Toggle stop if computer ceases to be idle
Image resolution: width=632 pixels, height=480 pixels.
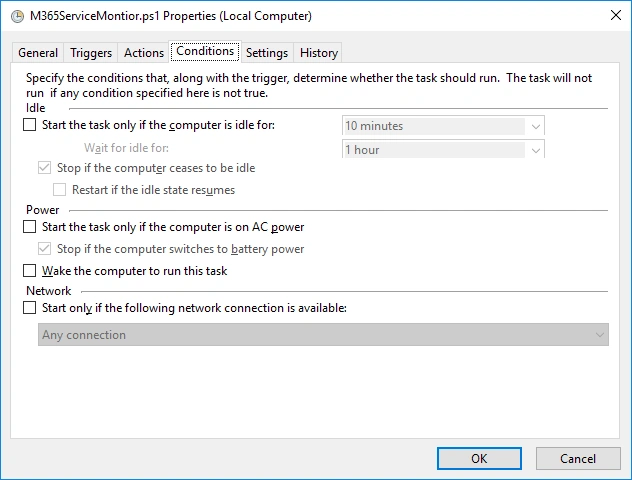tap(44, 168)
